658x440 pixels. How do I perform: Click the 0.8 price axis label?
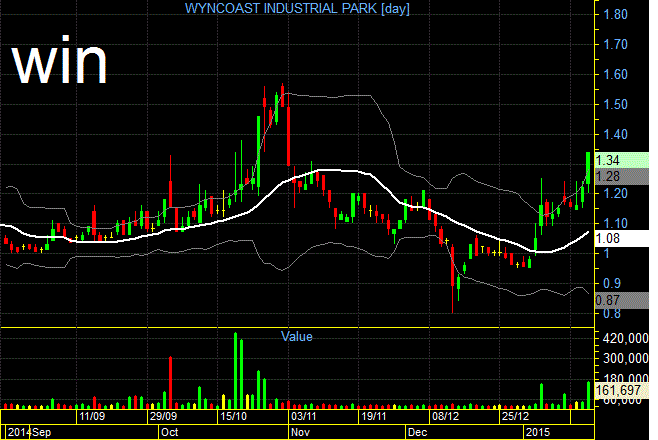(612, 313)
